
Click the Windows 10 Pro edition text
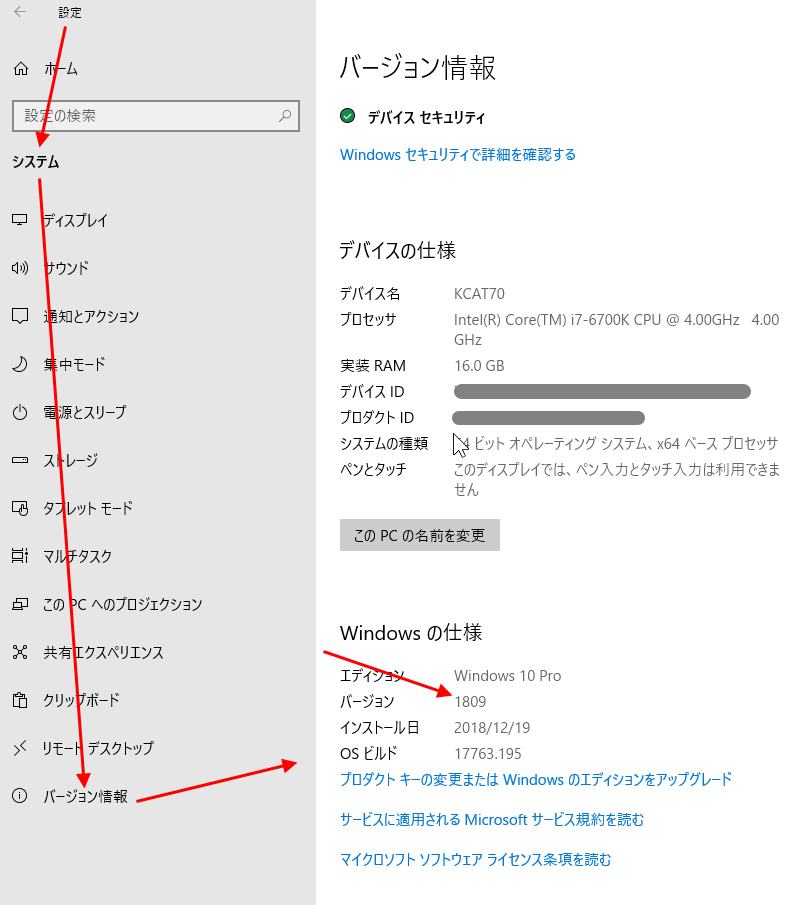click(507, 675)
